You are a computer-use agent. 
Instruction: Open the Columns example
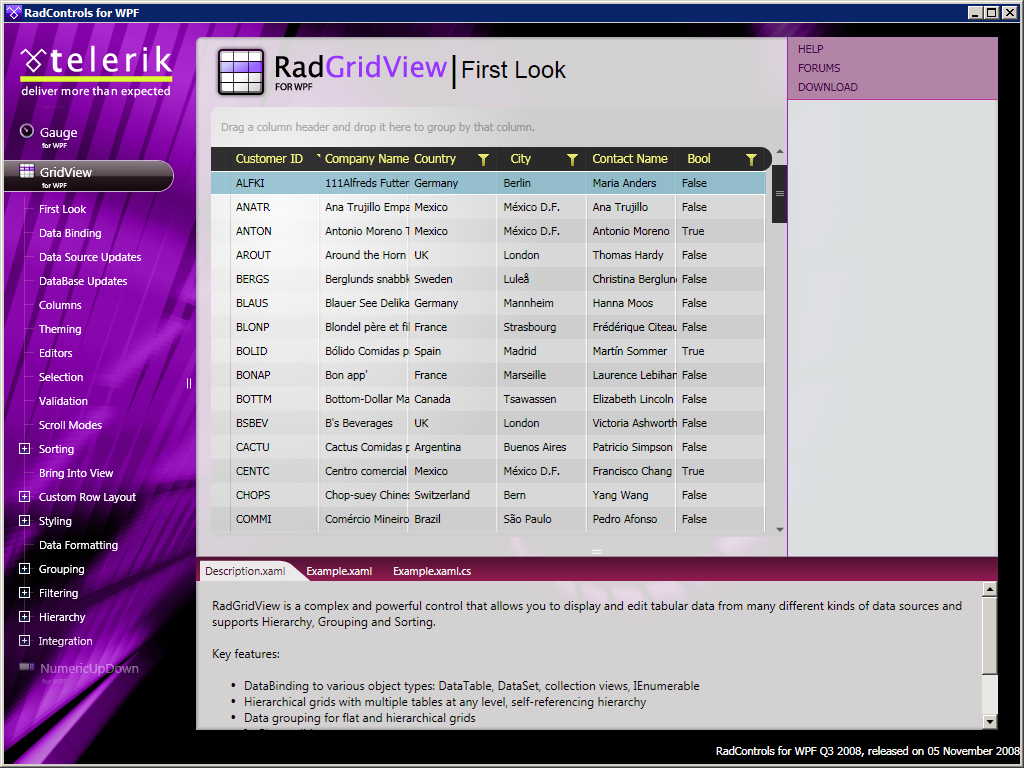[60, 305]
